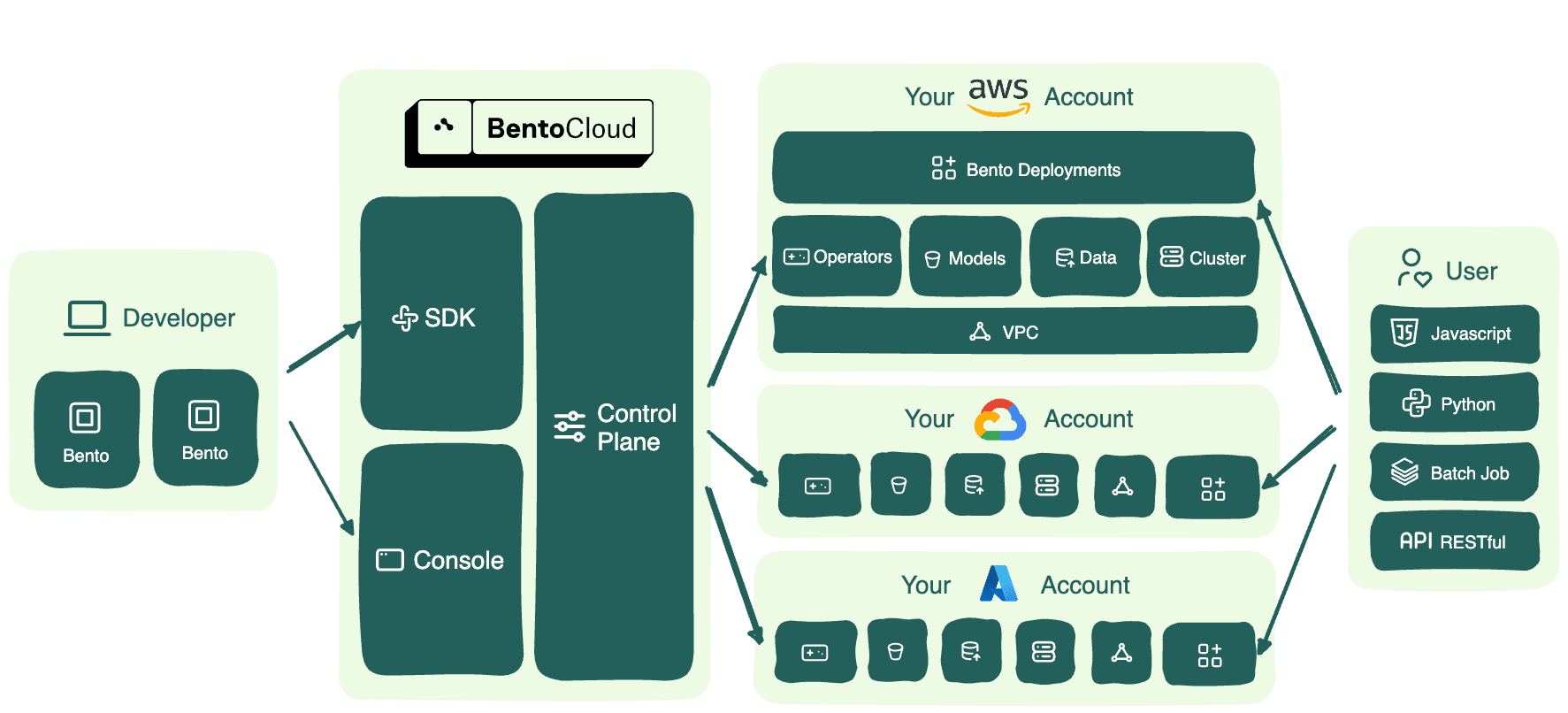Open the Control Plane block

[x=614, y=436]
